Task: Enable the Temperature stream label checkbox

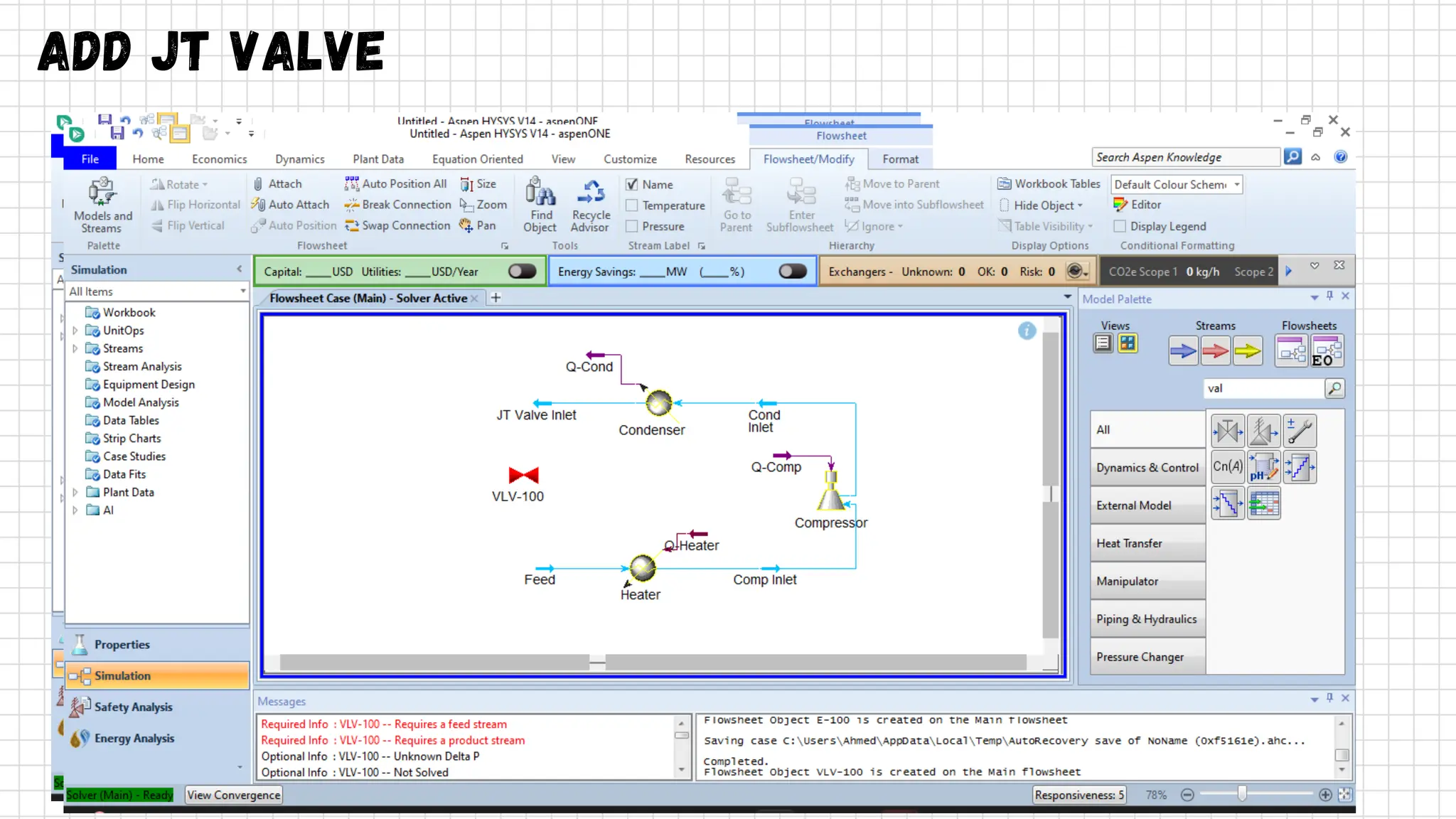Action: click(x=631, y=205)
